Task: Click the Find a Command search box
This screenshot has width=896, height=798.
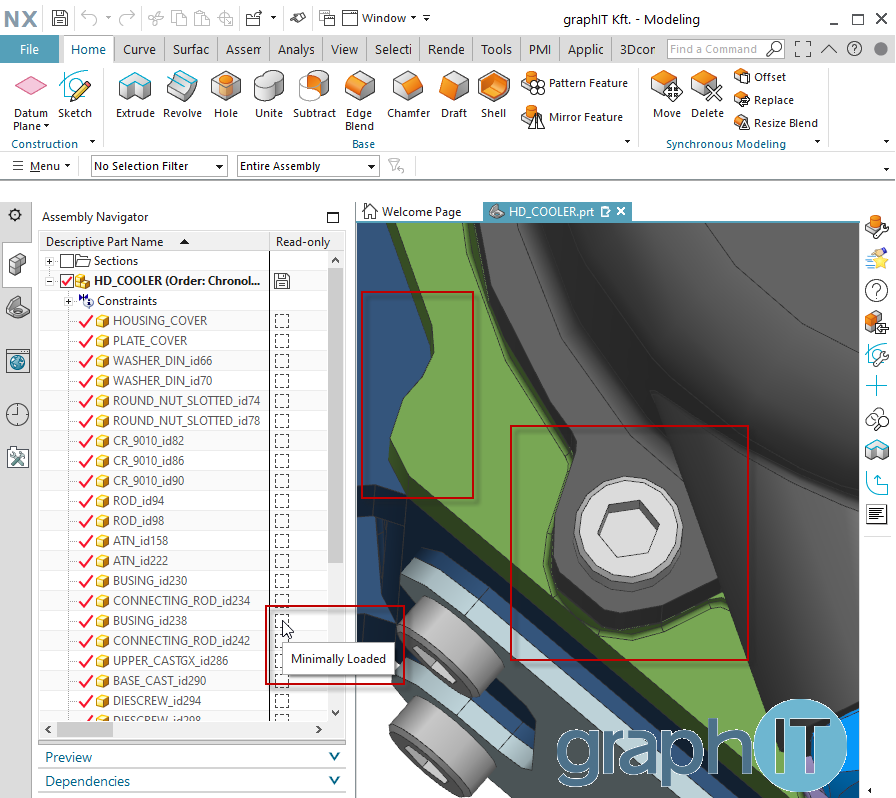Action: pyautogui.click(x=715, y=49)
